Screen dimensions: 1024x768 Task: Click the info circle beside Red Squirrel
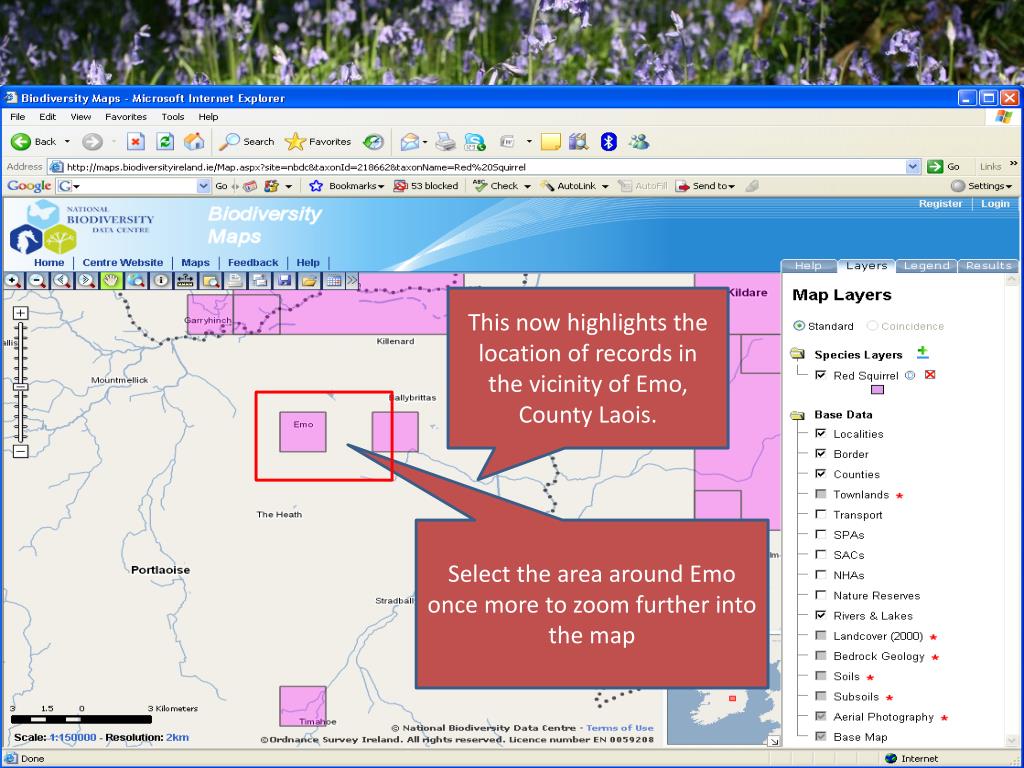pyautogui.click(x=910, y=375)
